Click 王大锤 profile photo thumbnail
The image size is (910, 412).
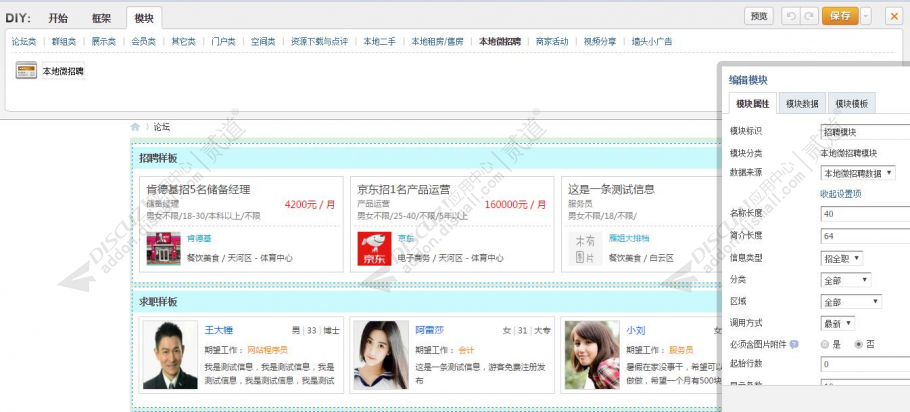[x=170, y=354]
